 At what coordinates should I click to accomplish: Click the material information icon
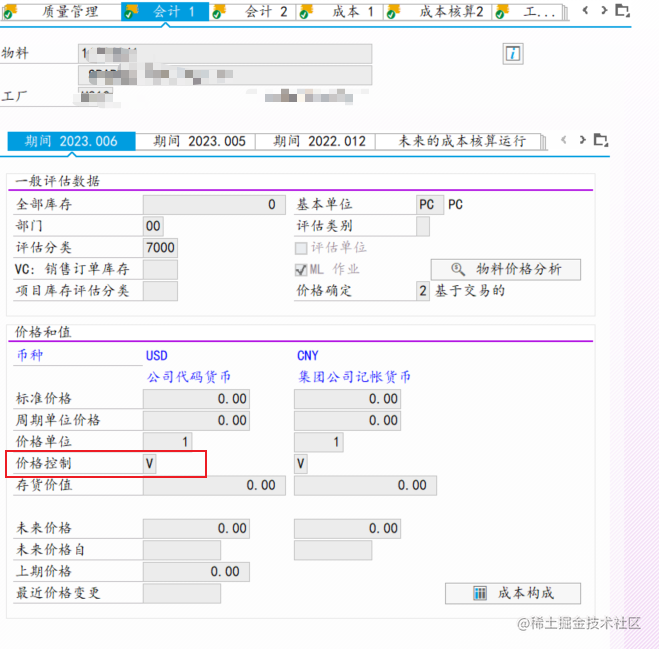513,54
